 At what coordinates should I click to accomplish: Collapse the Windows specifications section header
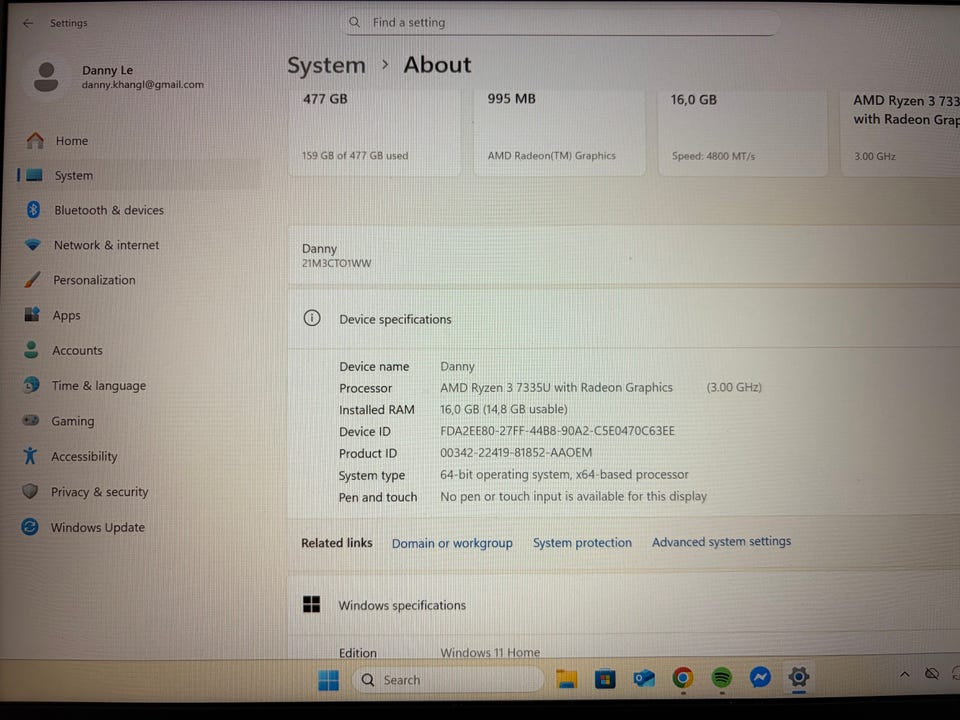623,604
